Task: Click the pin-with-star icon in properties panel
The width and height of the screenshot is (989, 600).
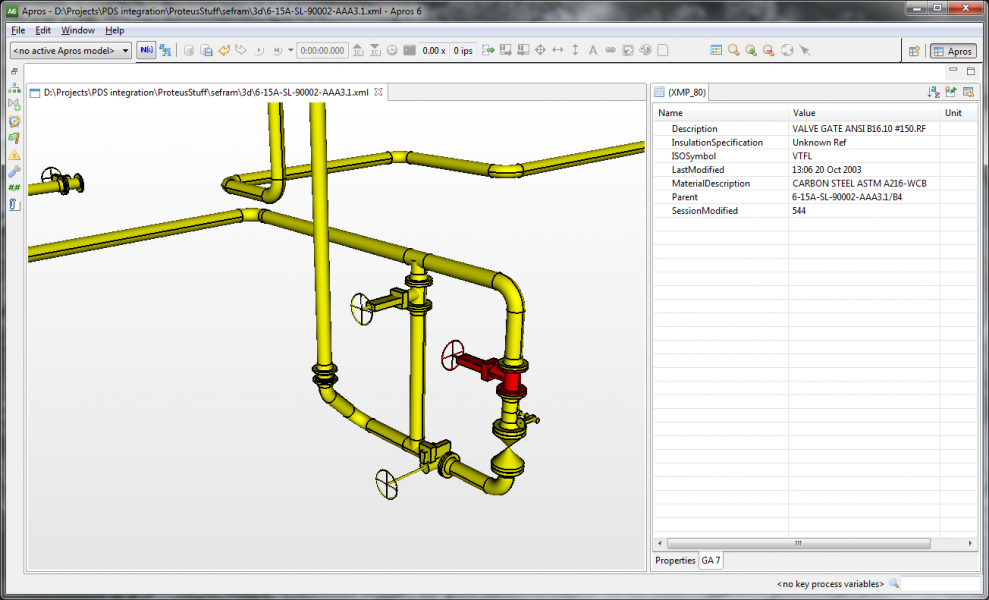Action: 951,92
